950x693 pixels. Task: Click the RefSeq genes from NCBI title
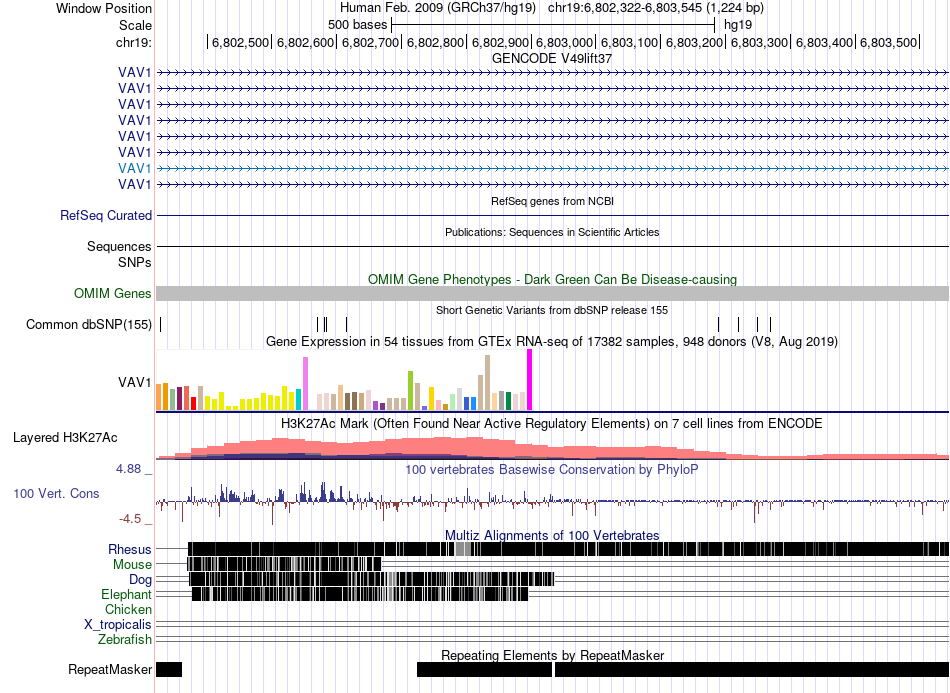(x=552, y=201)
